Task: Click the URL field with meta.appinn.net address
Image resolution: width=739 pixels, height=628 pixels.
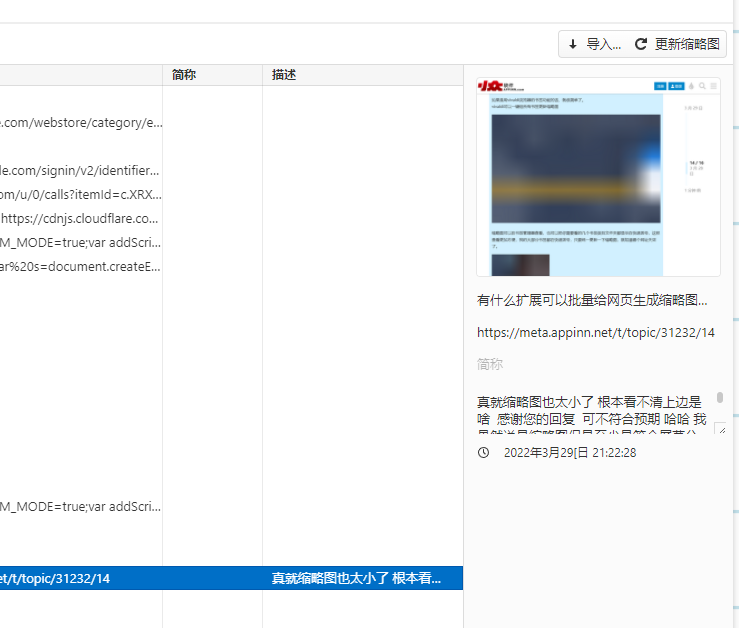Action: click(595, 332)
